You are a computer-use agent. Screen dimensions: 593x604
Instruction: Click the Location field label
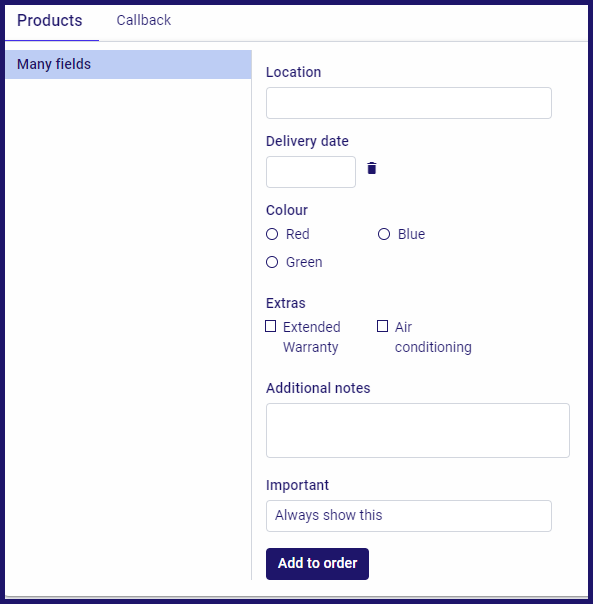(x=293, y=72)
